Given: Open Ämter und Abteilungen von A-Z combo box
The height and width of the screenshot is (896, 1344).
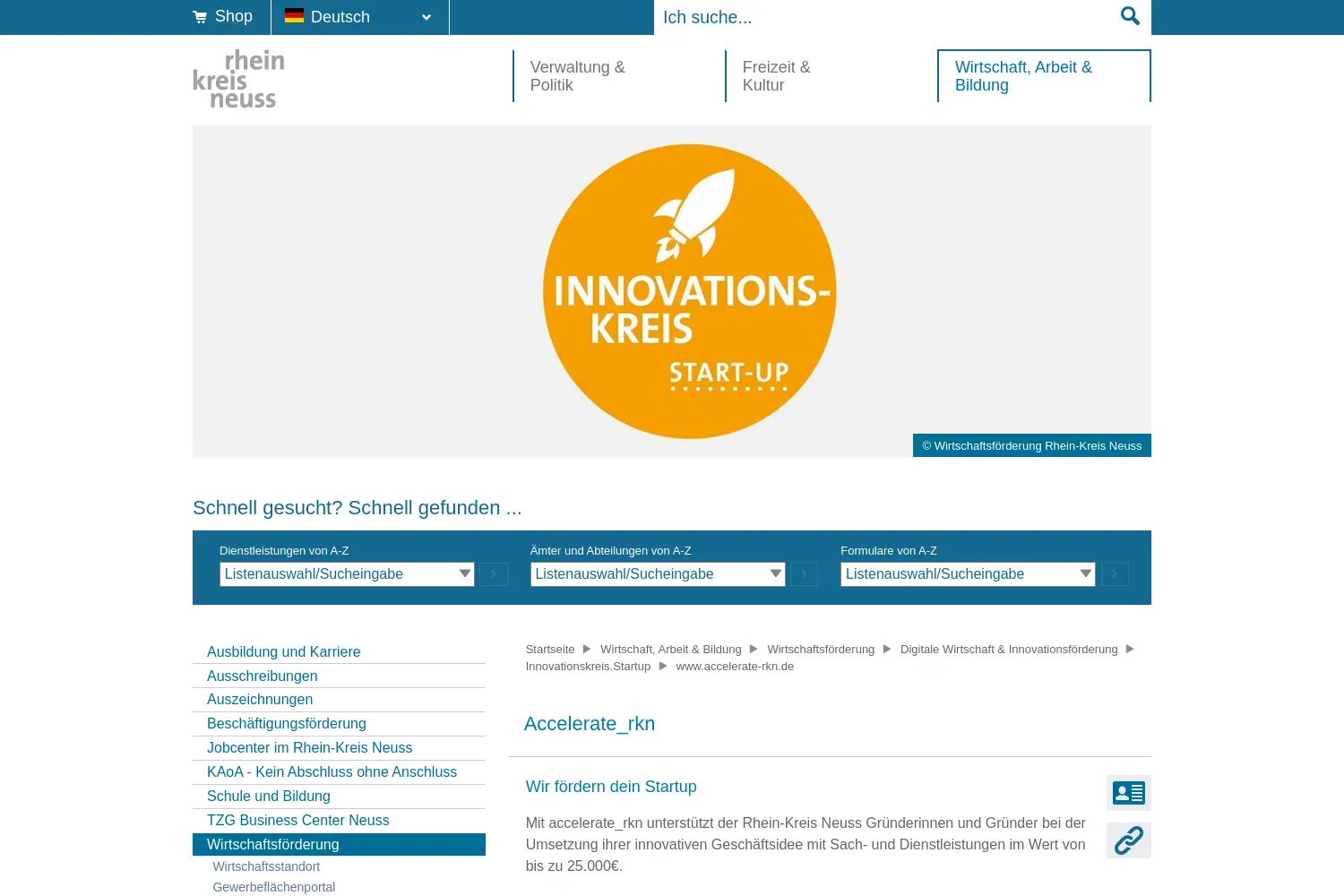Looking at the screenshot, I should (658, 574).
